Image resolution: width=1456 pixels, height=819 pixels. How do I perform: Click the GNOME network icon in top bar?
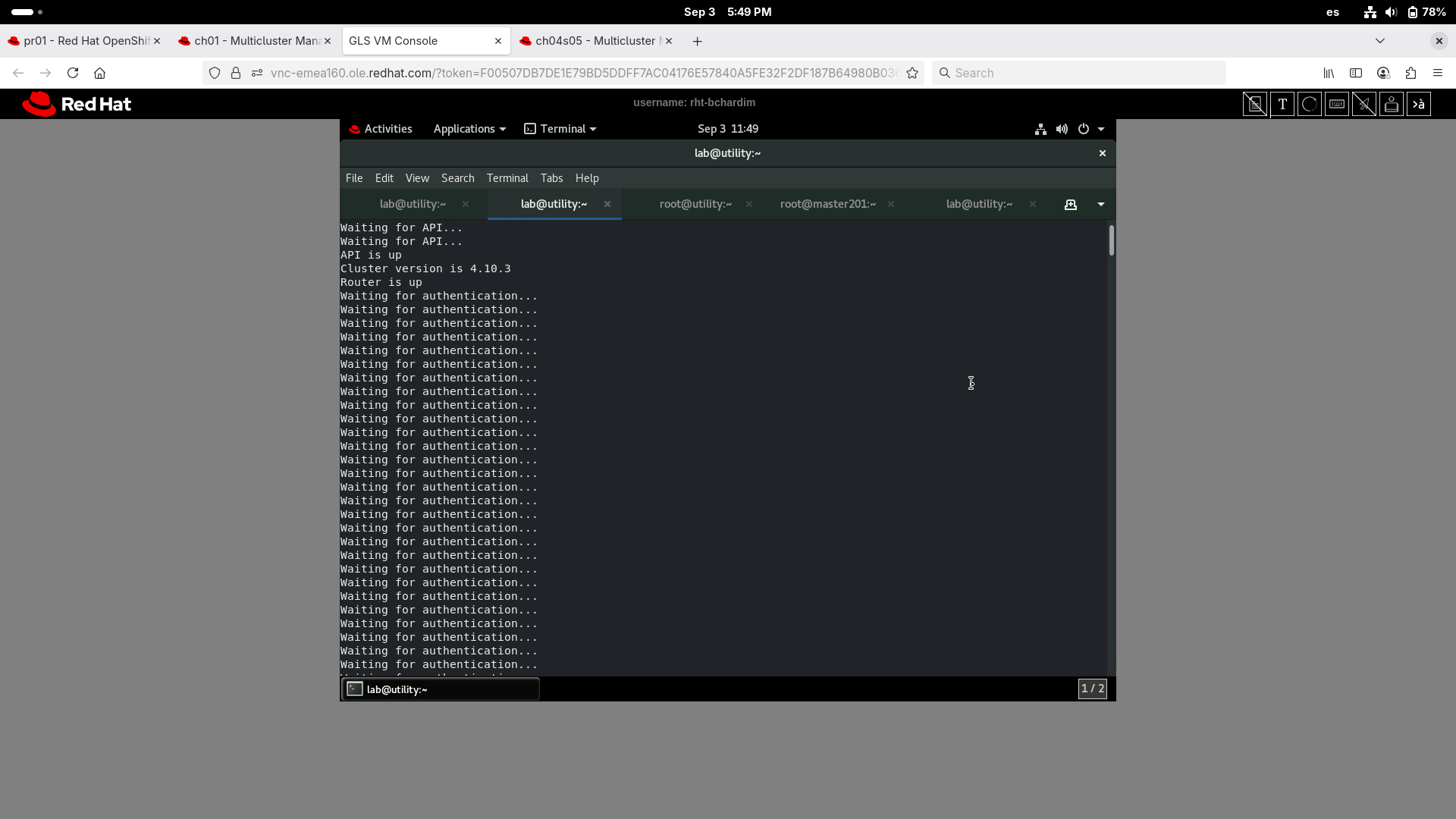pyautogui.click(x=1040, y=129)
